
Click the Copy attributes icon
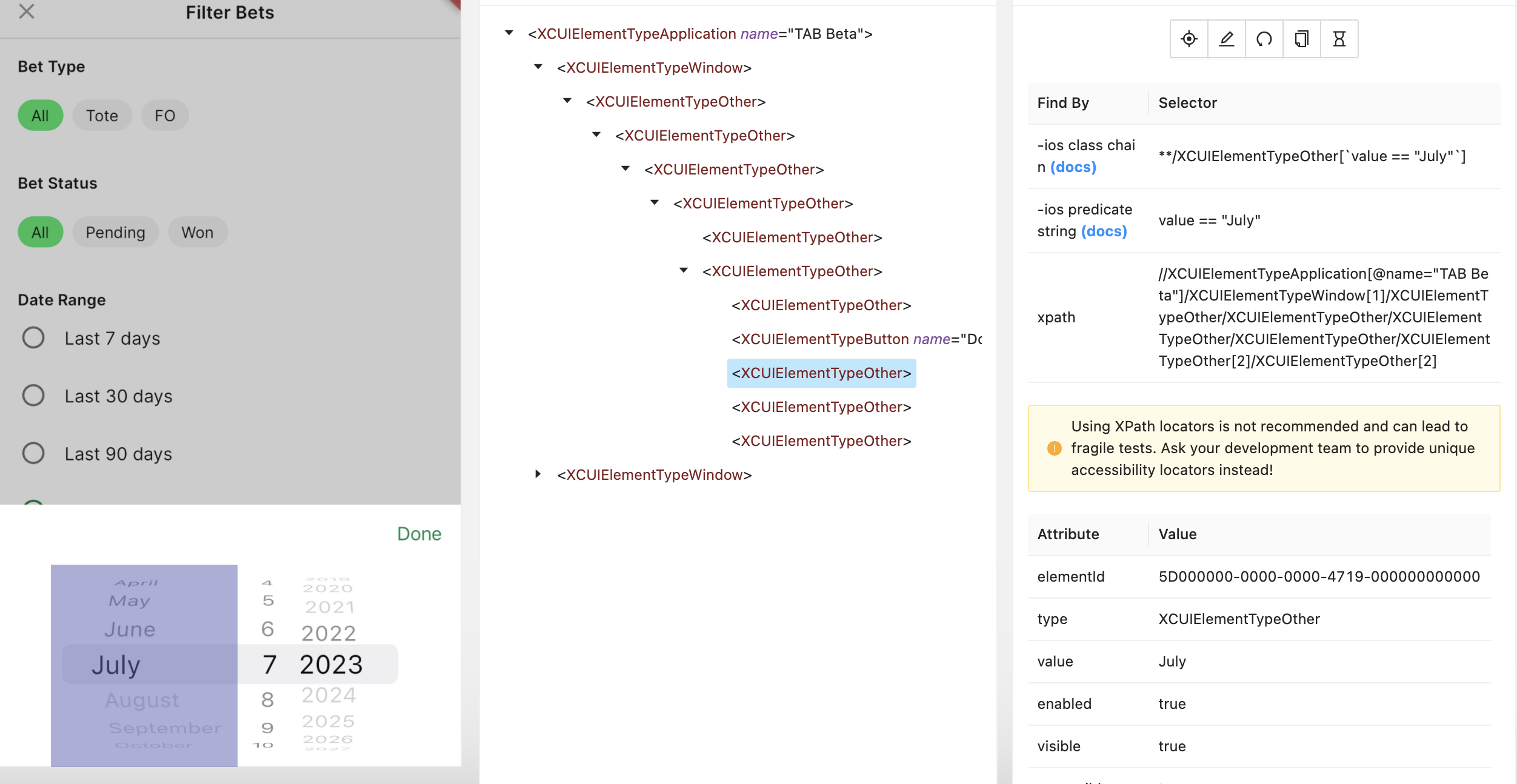(x=1301, y=39)
